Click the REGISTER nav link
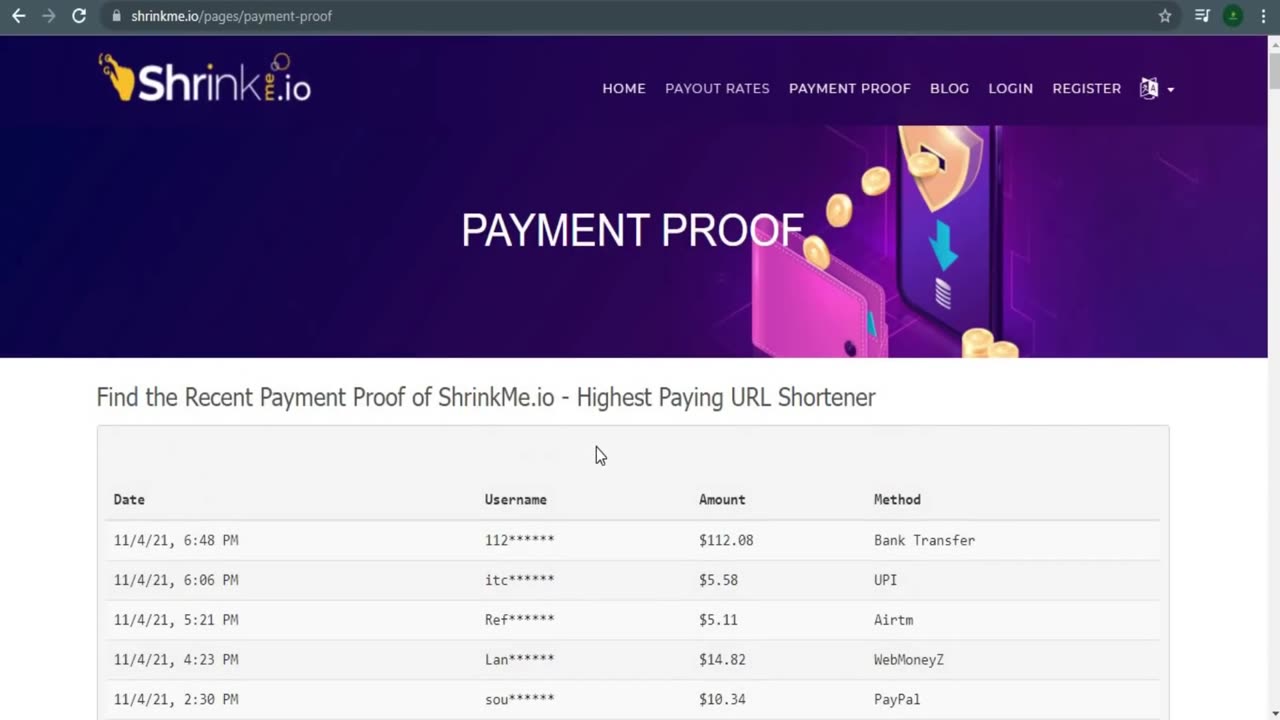 click(x=1086, y=88)
